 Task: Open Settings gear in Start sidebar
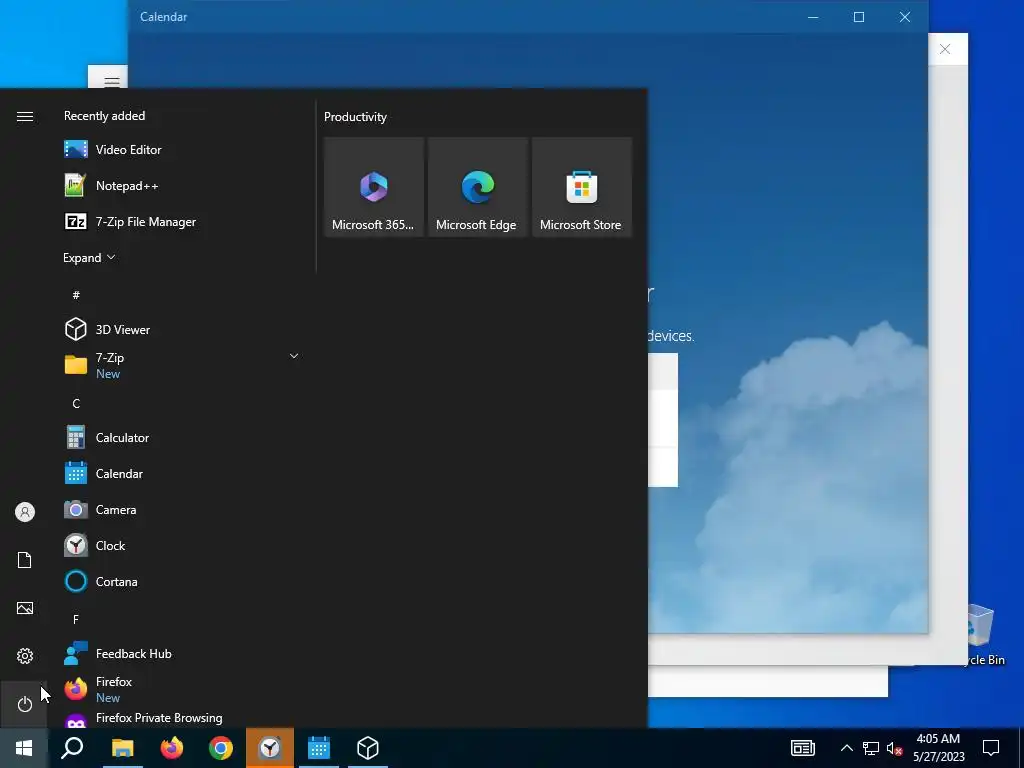coord(25,656)
